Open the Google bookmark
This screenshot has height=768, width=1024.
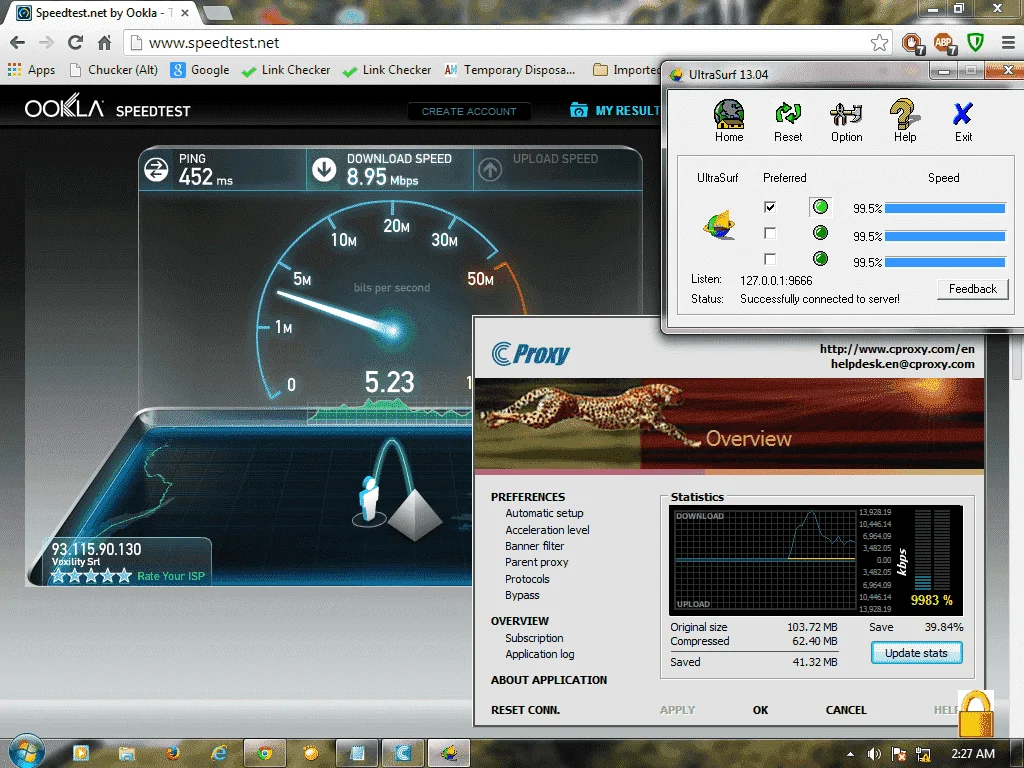pos(200,70)
